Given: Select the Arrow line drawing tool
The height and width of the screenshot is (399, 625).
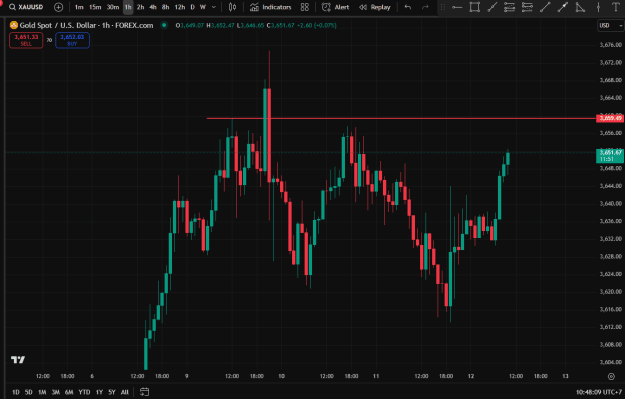Looking at the screenshot, I should (563, 7).
